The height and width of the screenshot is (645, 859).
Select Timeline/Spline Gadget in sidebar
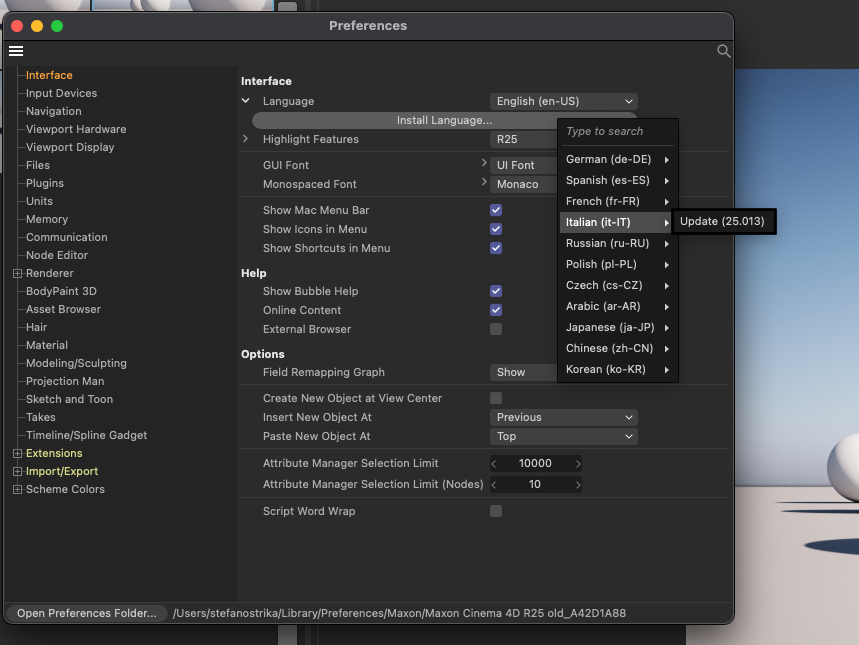(x=87, y=435)
